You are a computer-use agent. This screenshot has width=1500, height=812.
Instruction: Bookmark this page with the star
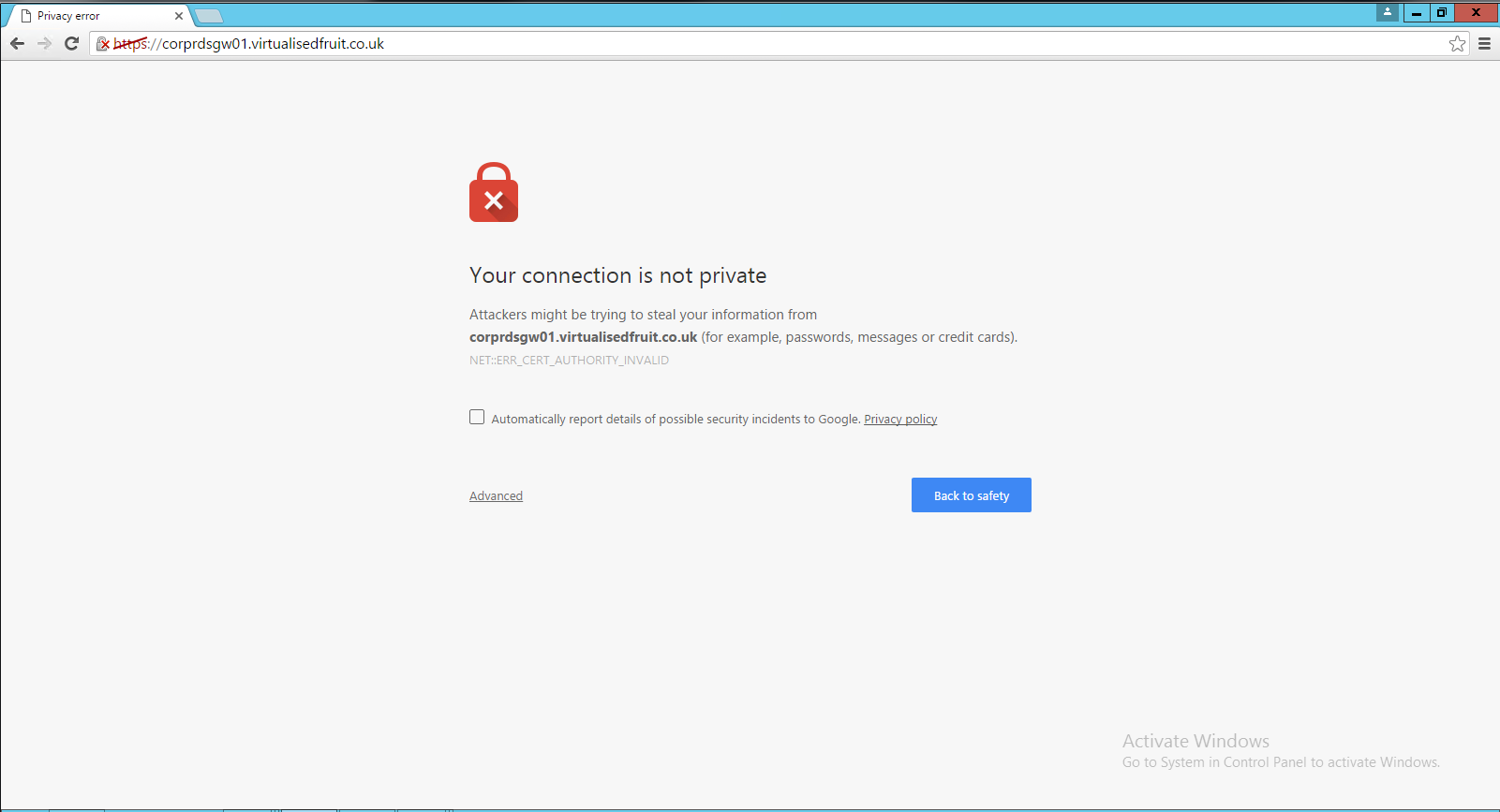(1457, 44)
